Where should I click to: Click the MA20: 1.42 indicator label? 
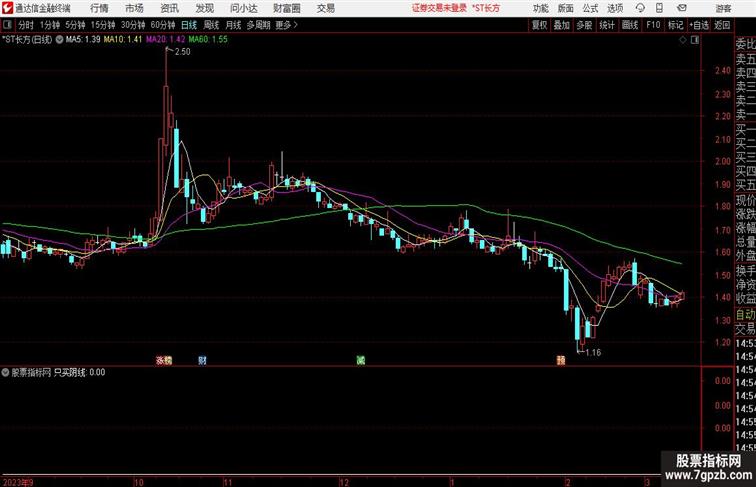pyautogui.click(x=165, y=40)
